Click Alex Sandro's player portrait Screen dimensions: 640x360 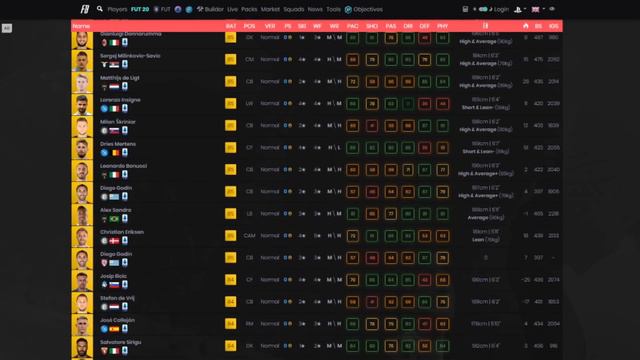[x=82, y=214]
